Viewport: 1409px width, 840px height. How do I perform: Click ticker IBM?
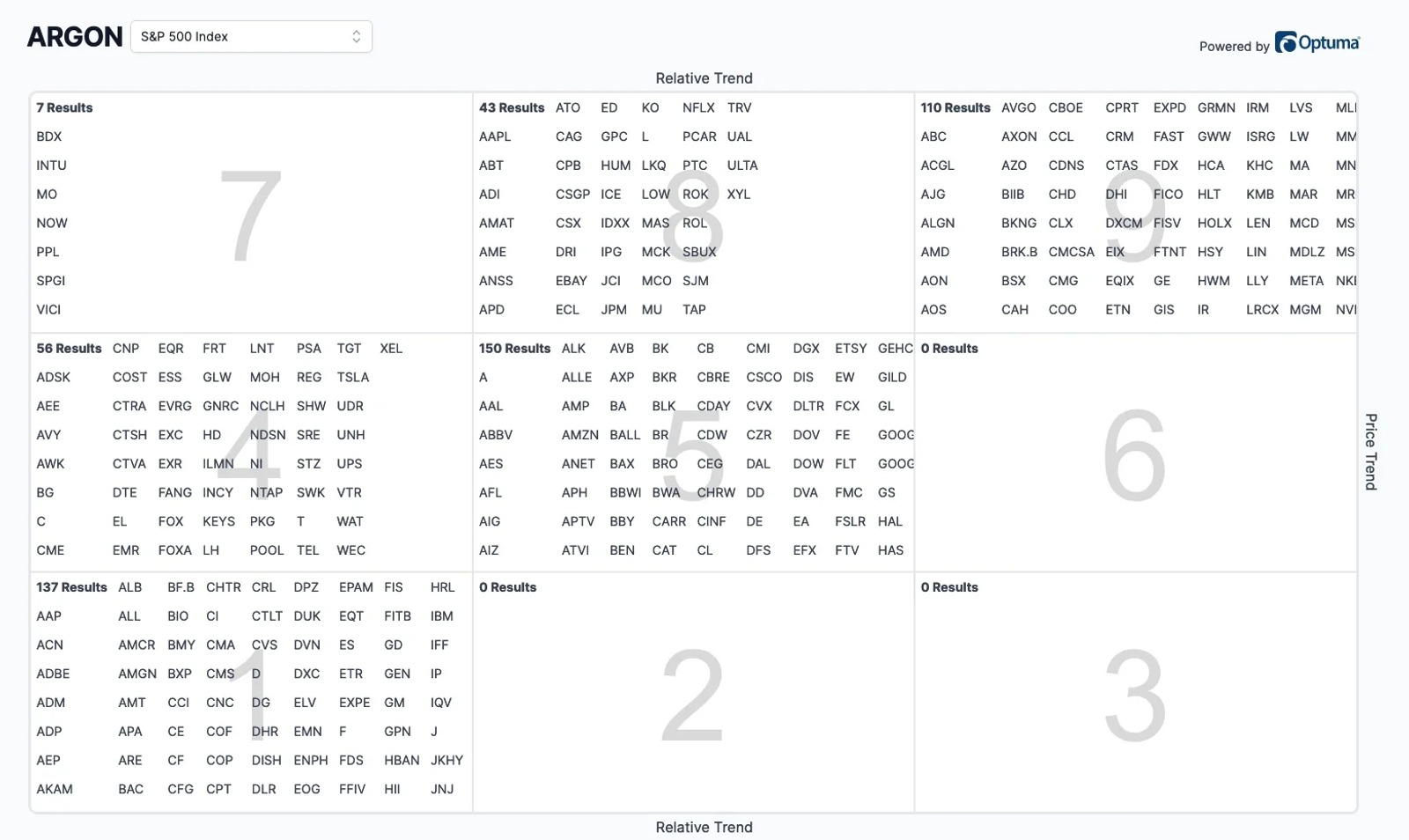442,616
